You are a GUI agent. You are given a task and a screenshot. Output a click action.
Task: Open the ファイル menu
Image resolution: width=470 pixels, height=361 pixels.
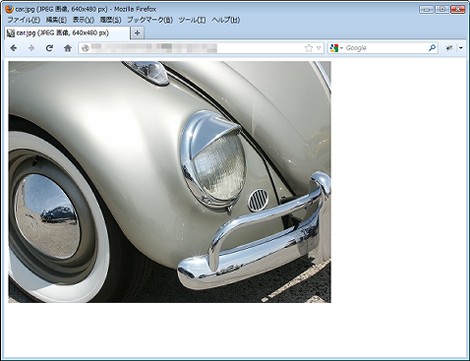[23, 20]
